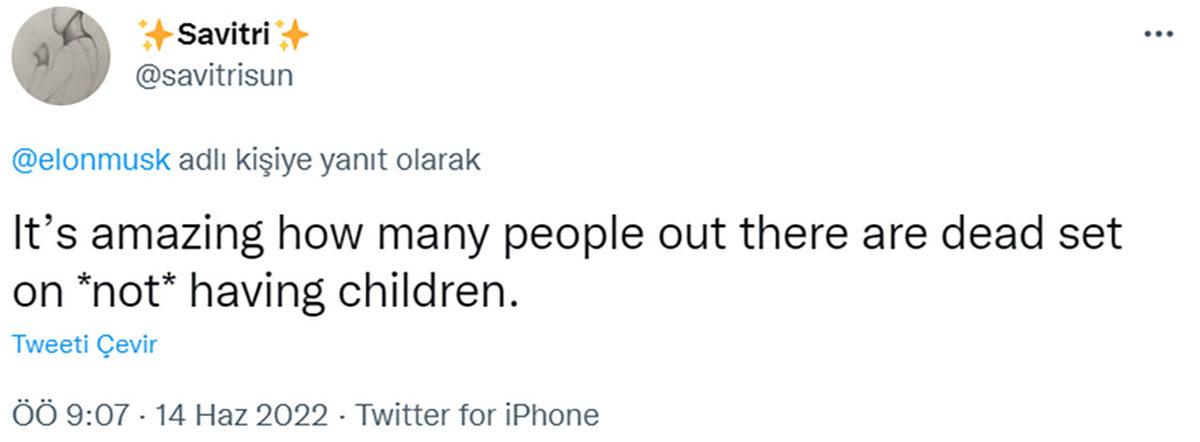Translate tweet with Tweeti Çevir
This screenshot has height=442, width=1200.
click(84, 345)
